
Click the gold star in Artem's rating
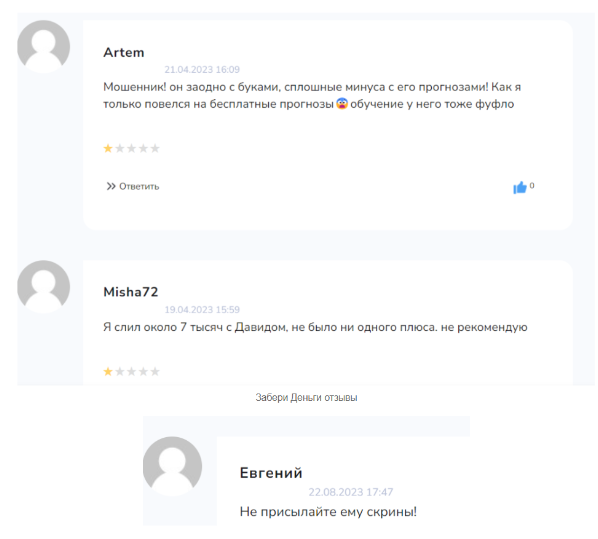(x=108, y=148)
